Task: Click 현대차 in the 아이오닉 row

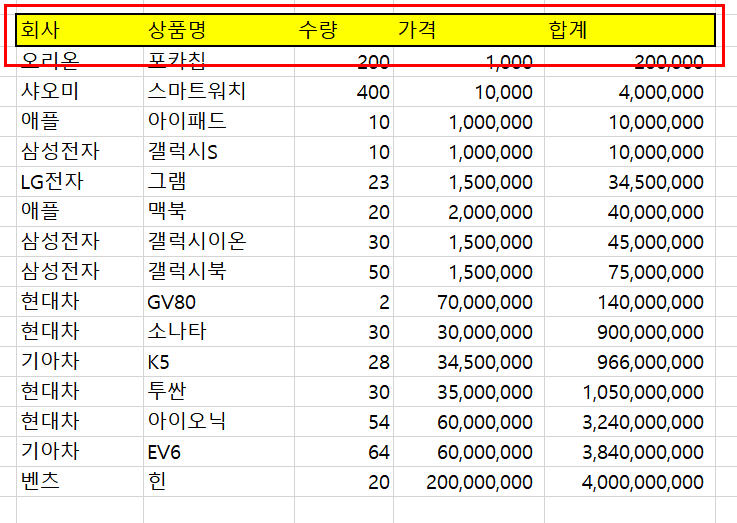Action: [x=80, y=422]
